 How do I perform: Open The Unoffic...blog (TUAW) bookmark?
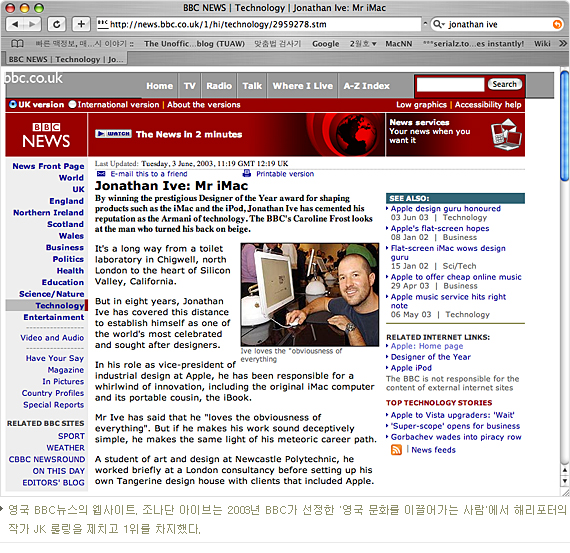(x=194, y=44)
